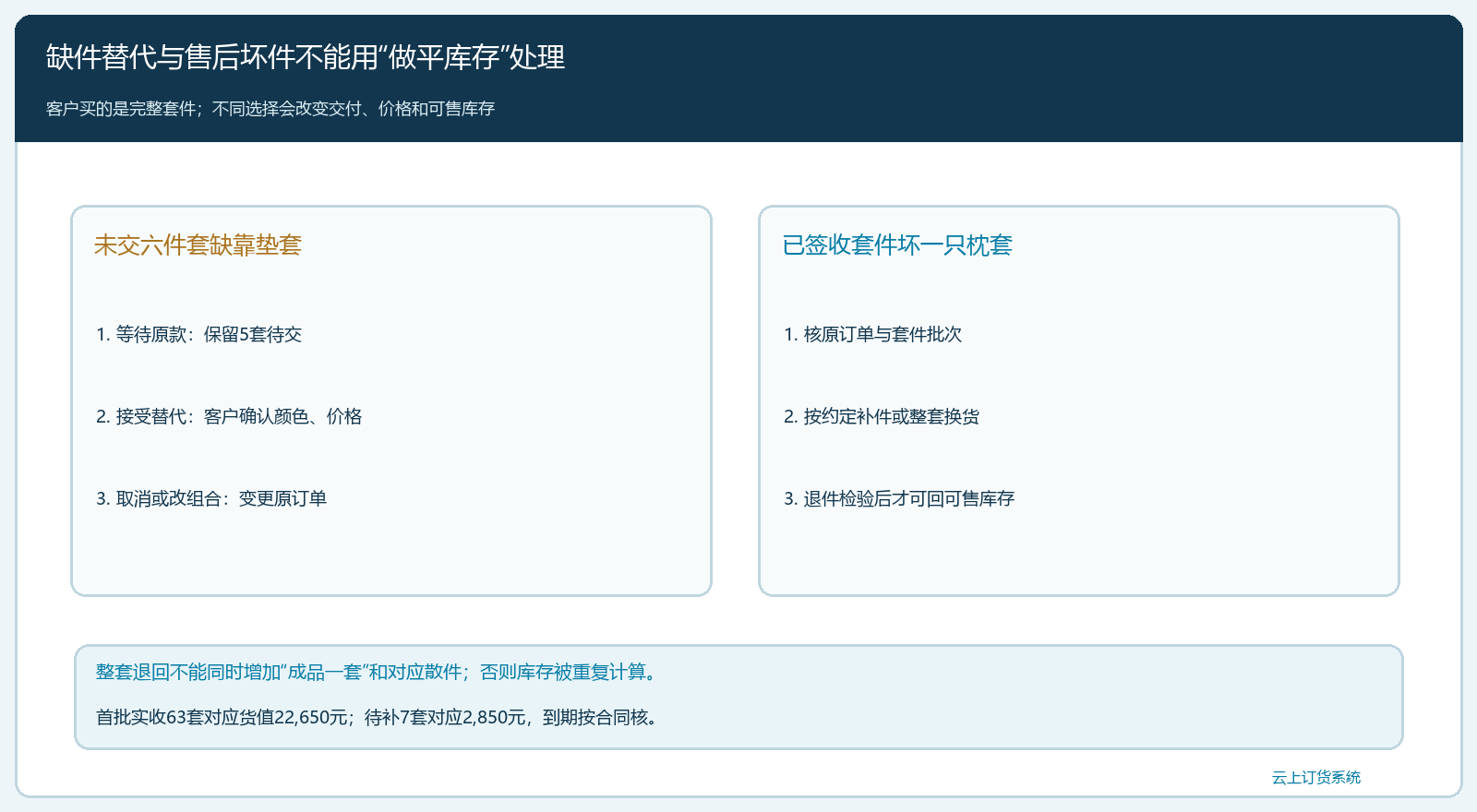Select the subtitle starting with 客户买的是完整套件
Screen dimensions: 1477x812
pos(270,109)
